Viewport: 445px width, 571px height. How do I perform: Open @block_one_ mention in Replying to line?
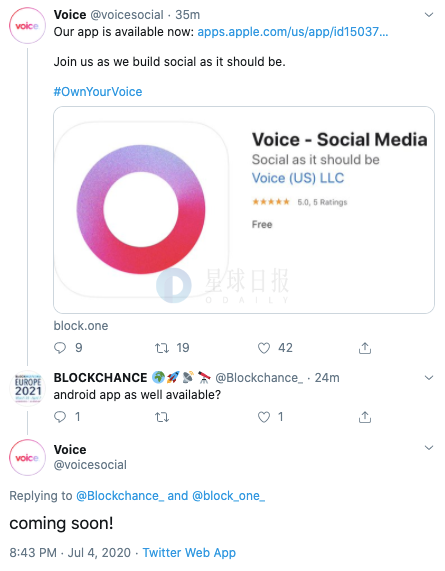(228, 496)
